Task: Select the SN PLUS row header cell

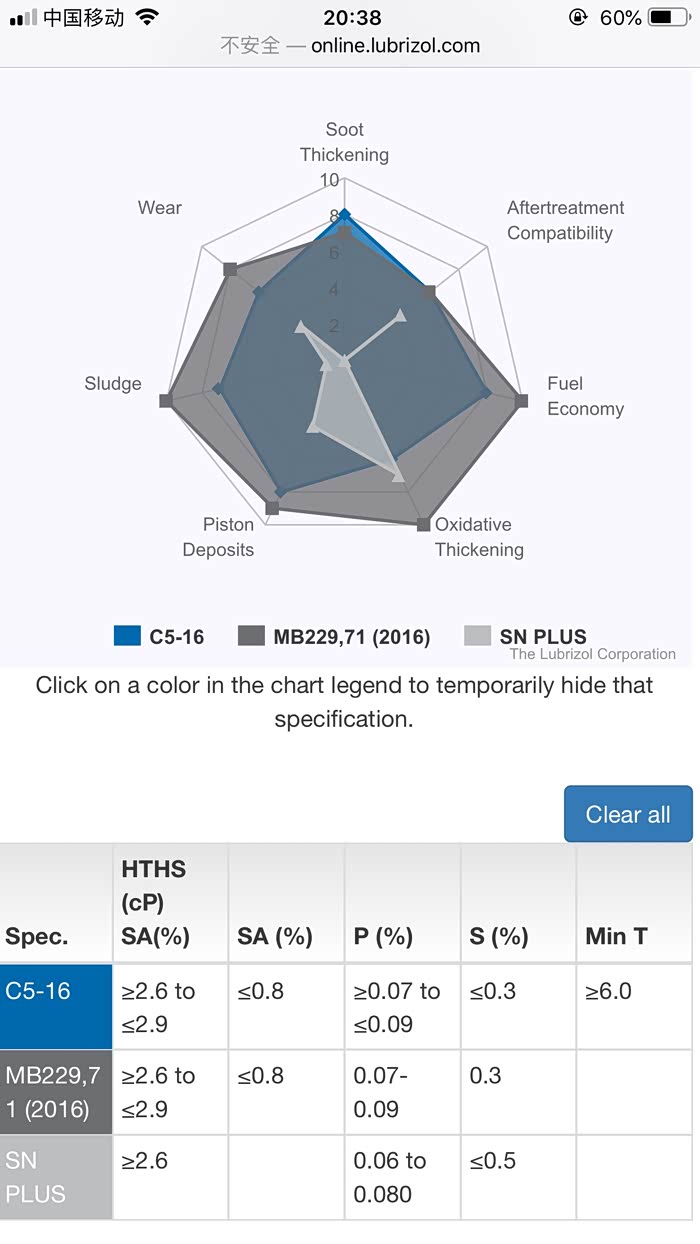Action: pyautogui.click(x=56, y=1177)
